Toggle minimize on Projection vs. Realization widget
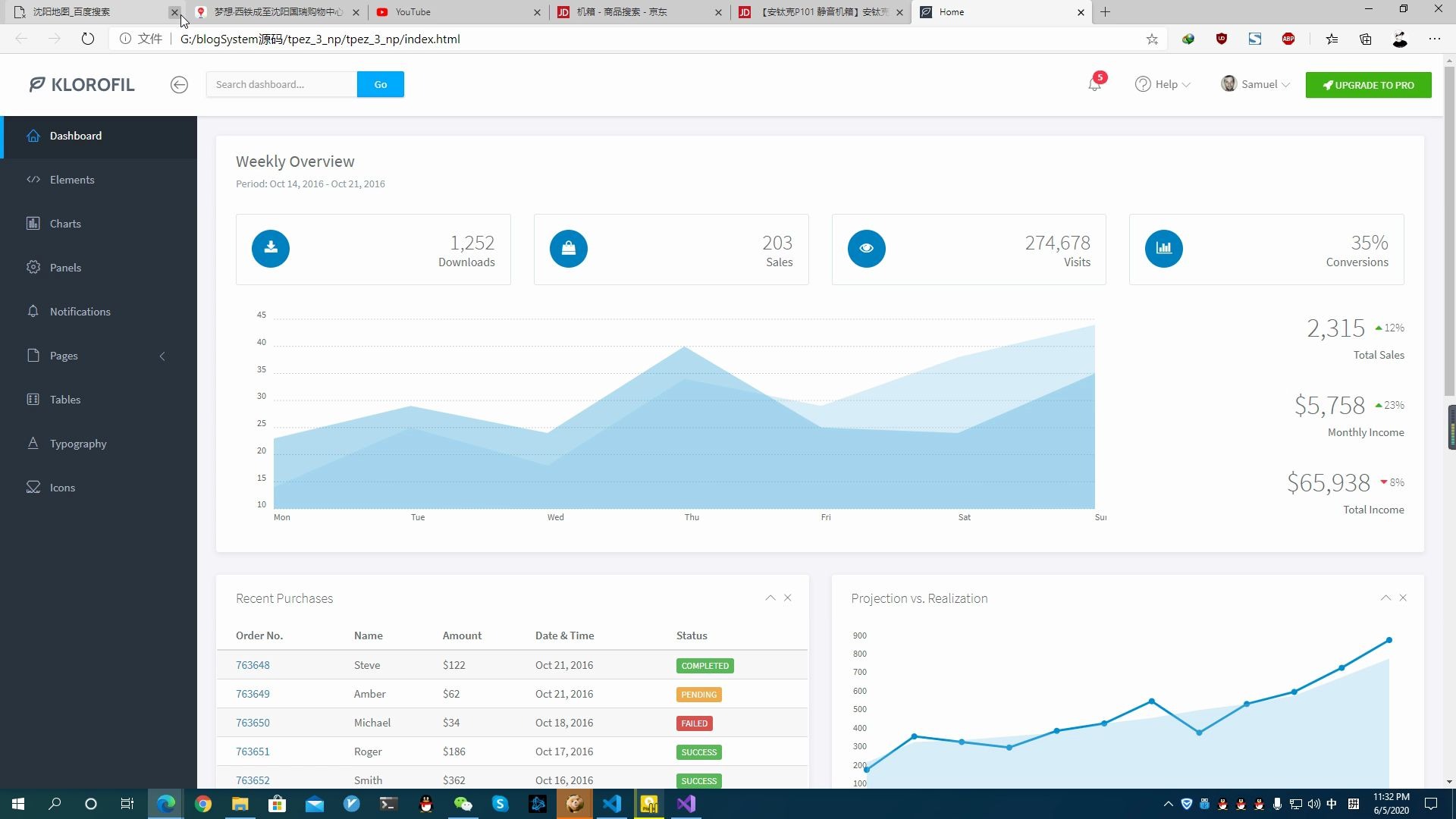1456x819 pixels. click(x=1385, y=598)
